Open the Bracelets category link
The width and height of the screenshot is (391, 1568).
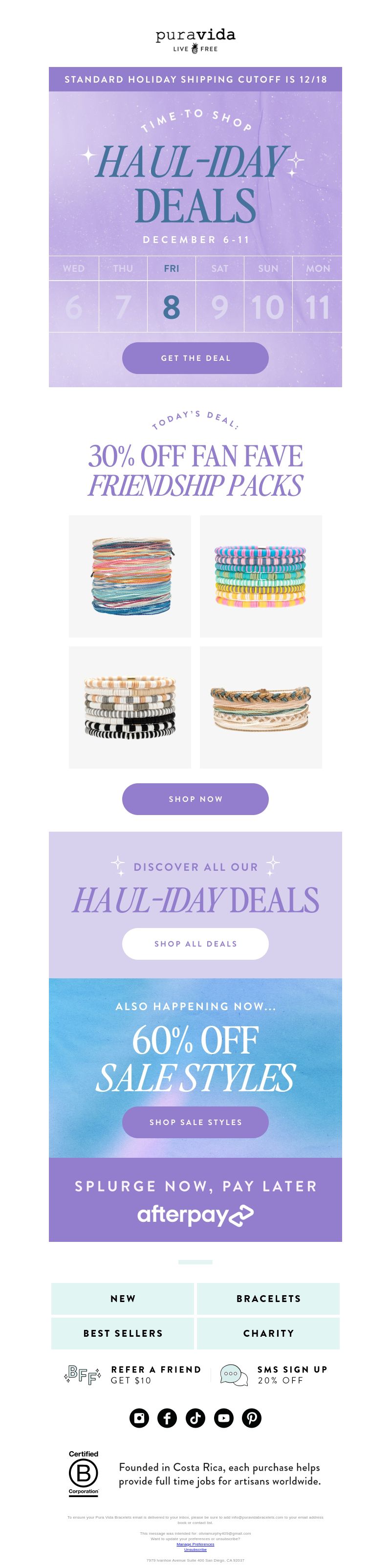(x=268, y=1298)
